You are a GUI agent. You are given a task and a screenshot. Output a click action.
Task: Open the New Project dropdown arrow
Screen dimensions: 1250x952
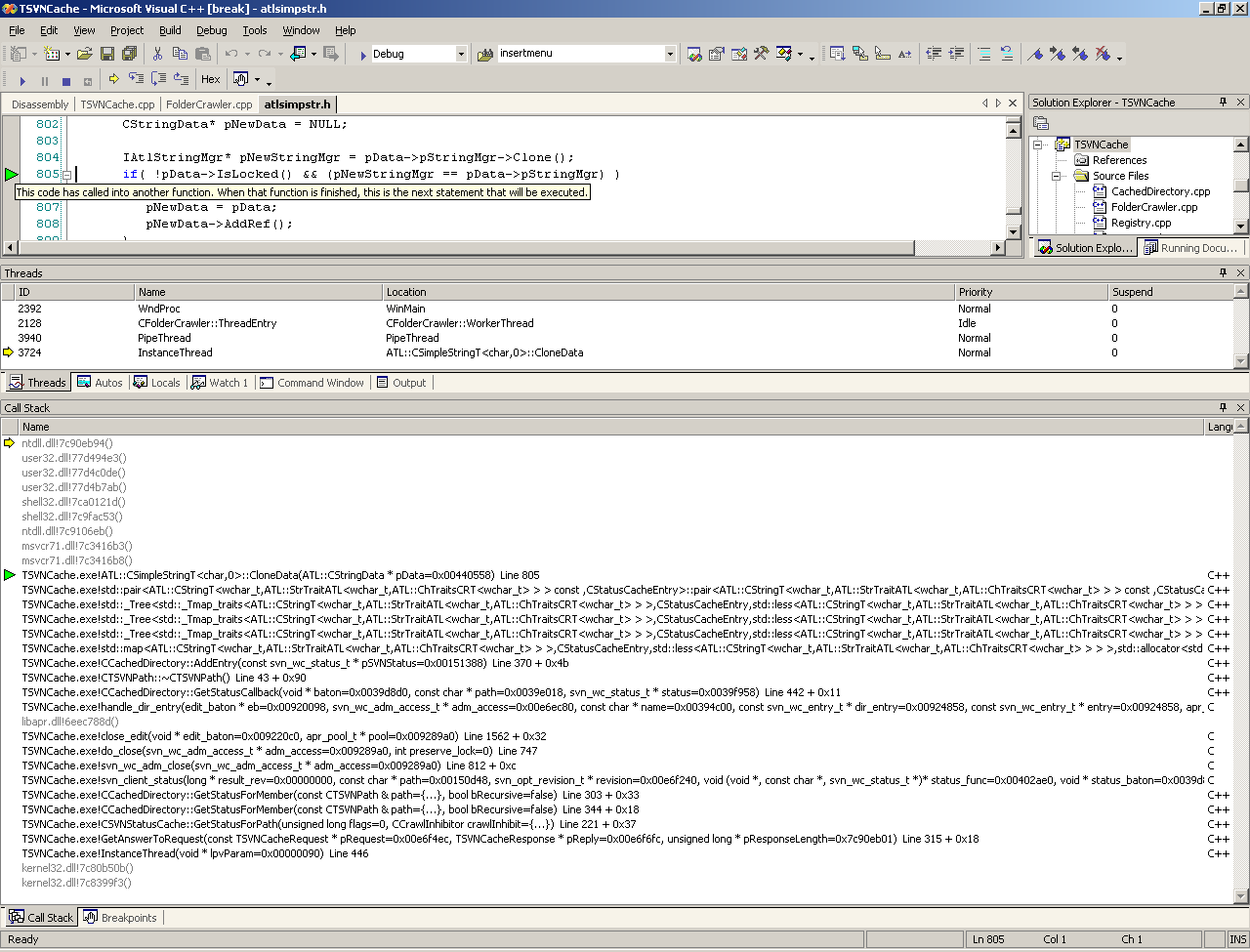coord(34,54)
